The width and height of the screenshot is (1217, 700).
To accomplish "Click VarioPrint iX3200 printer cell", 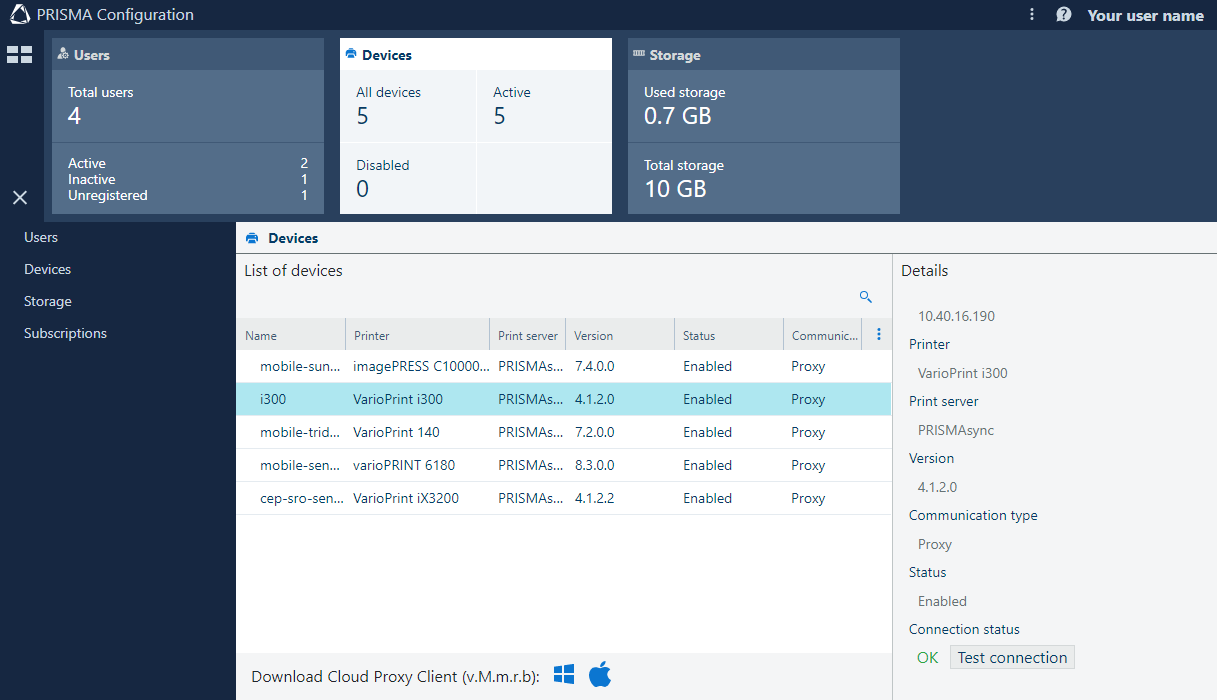I will tap(406, 498).
